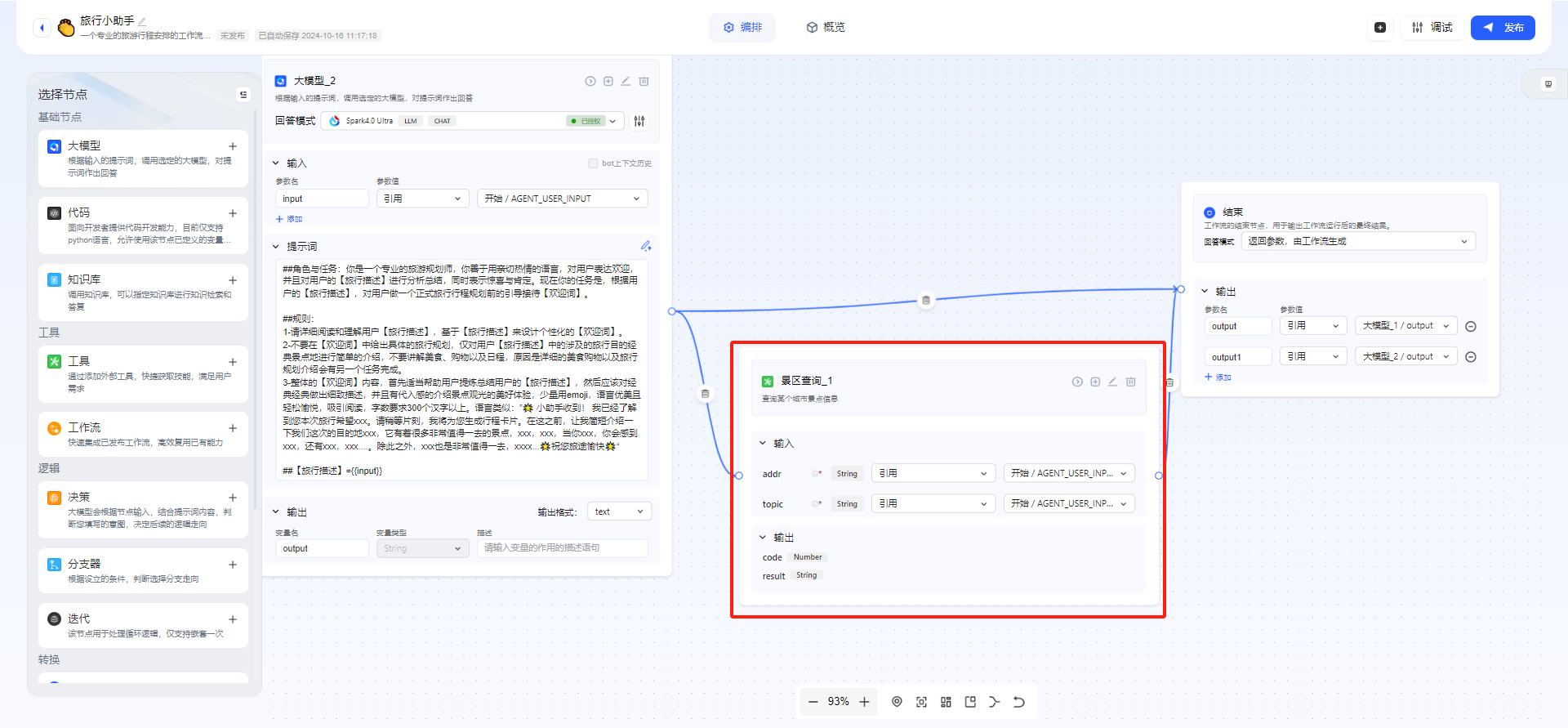The height and width of the screenshot is (728, 1568).
Task: Click 添加 under 结束 output parameters
Action: click(1218, 377)
